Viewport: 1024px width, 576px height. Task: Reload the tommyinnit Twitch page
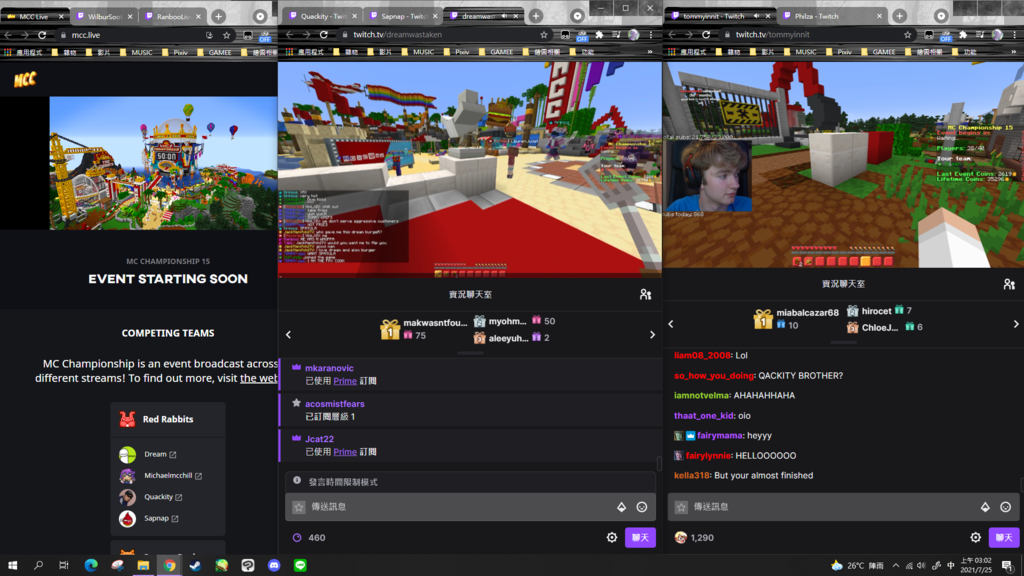[x=706, y=35]
